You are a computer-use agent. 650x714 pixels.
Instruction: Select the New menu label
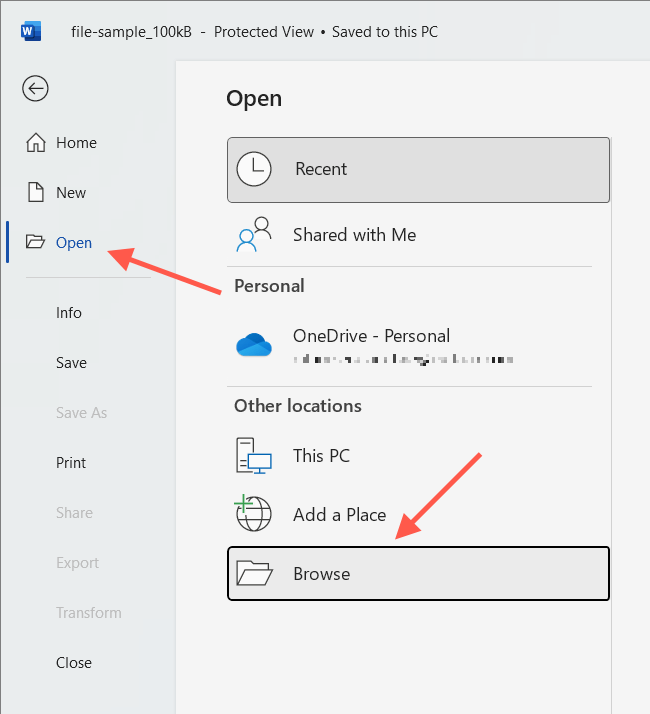(71, 193)
